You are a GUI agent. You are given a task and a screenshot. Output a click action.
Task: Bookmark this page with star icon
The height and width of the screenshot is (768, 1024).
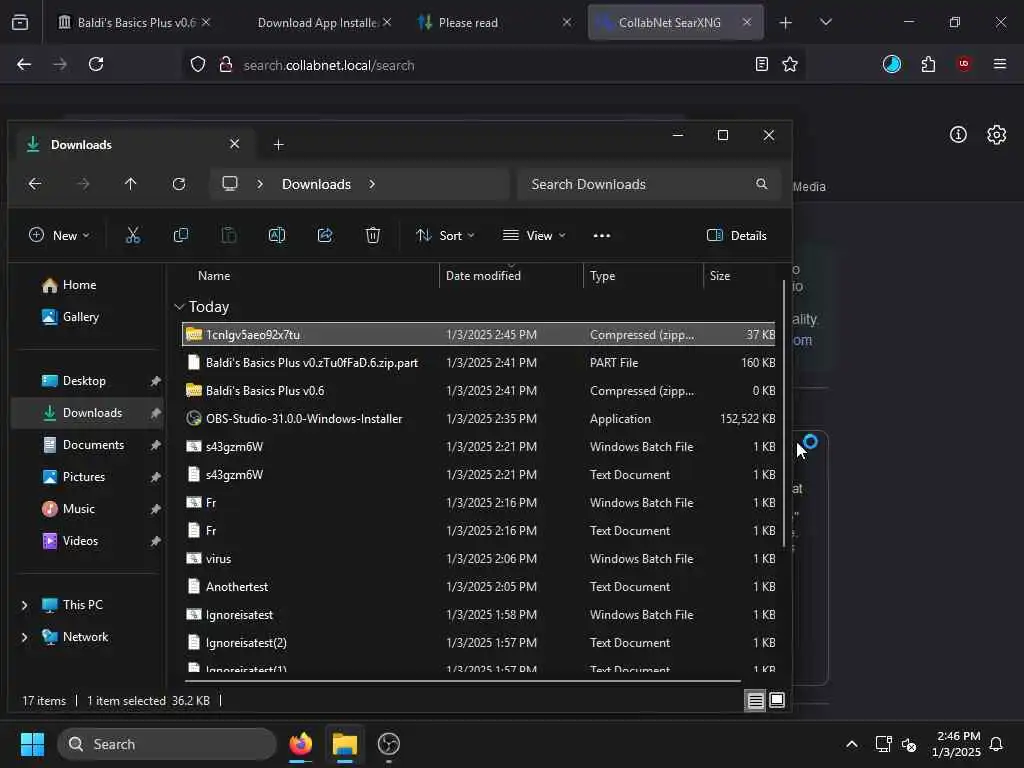point(790,64)
